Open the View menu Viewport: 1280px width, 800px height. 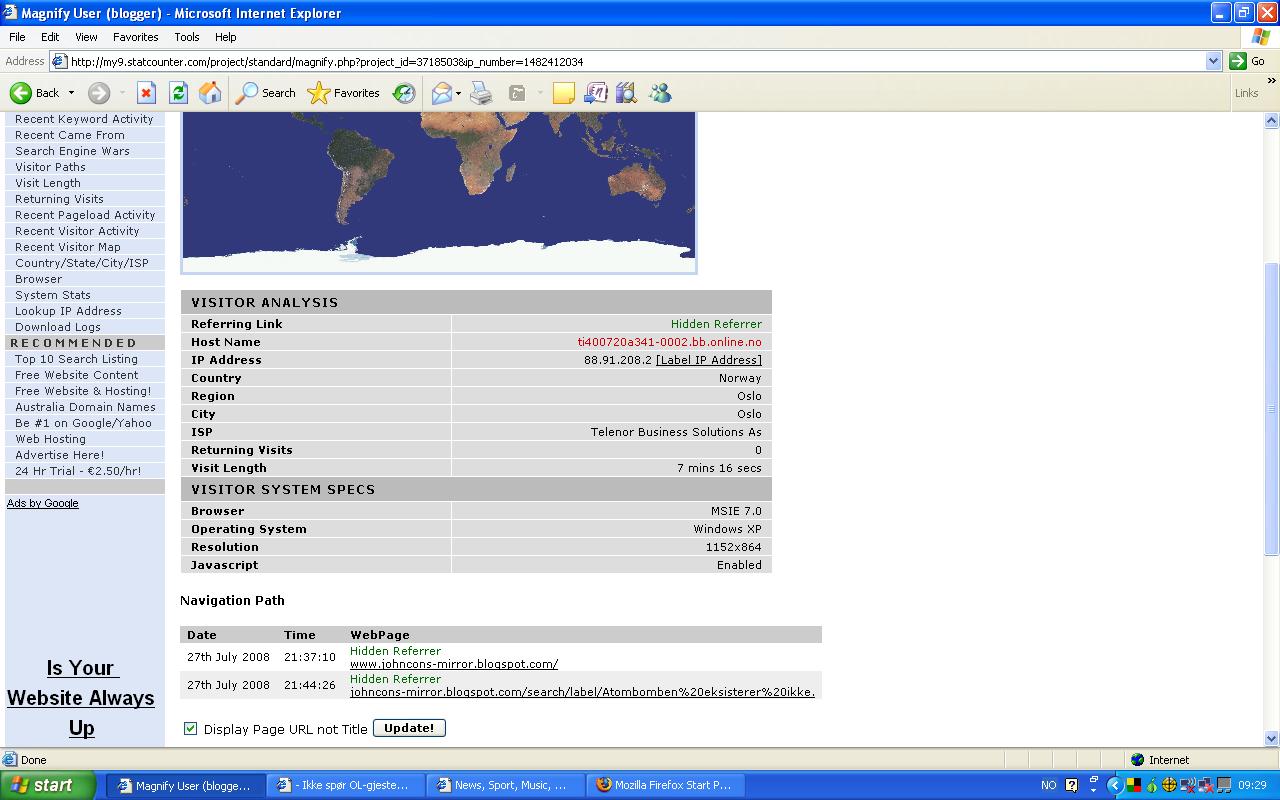pyautogui.click(x=86, y=37)
